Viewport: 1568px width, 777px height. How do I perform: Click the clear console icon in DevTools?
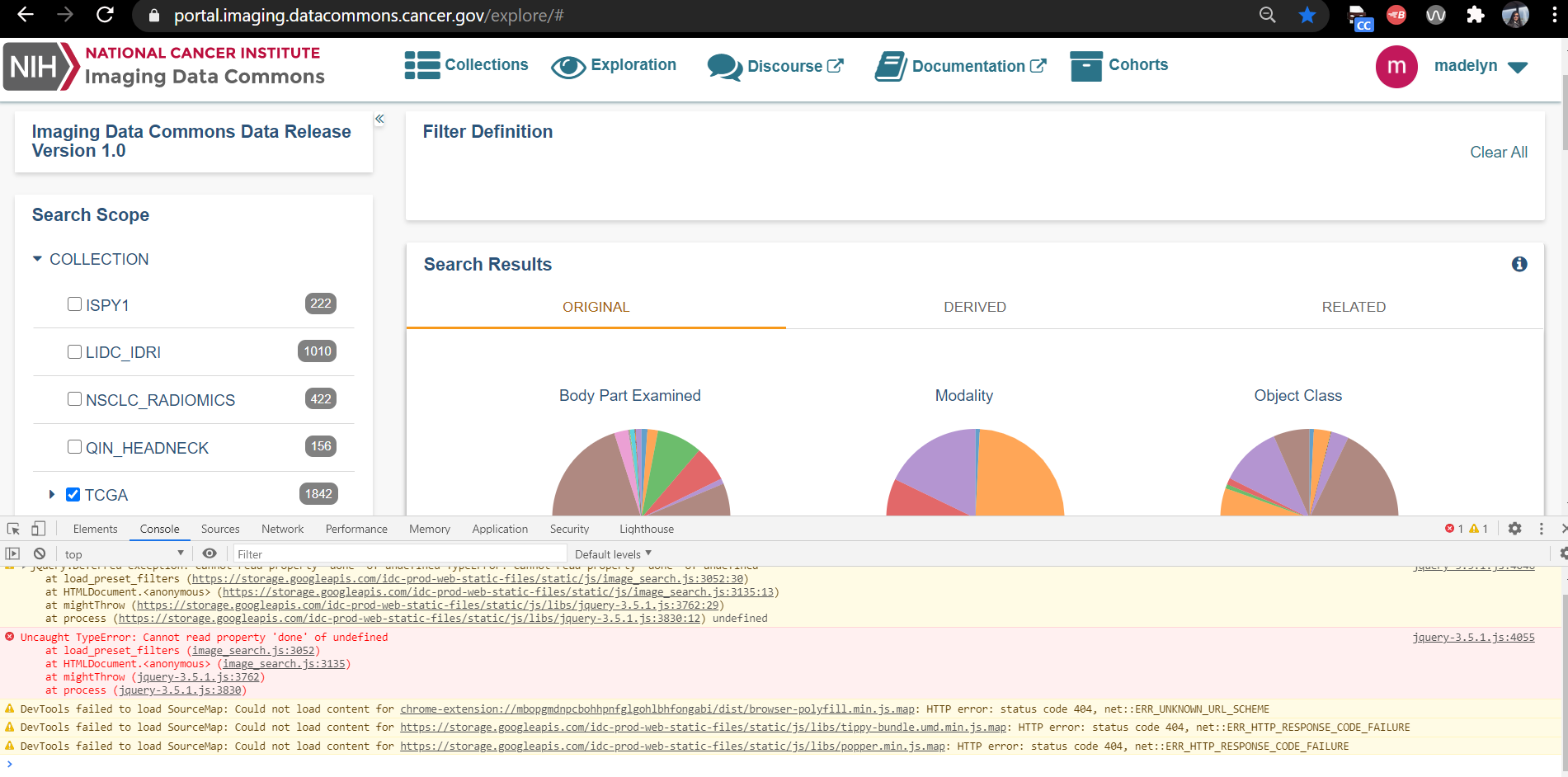pyautogui.click(x=40, y=553)
